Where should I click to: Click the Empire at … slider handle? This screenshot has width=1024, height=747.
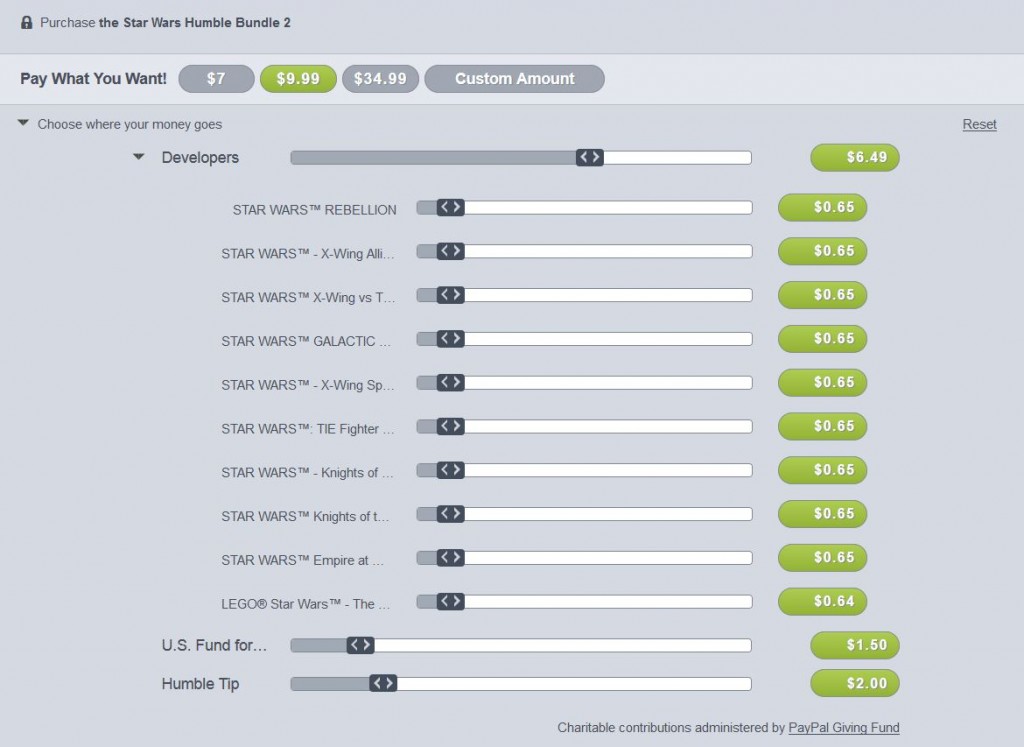(451, 558)
